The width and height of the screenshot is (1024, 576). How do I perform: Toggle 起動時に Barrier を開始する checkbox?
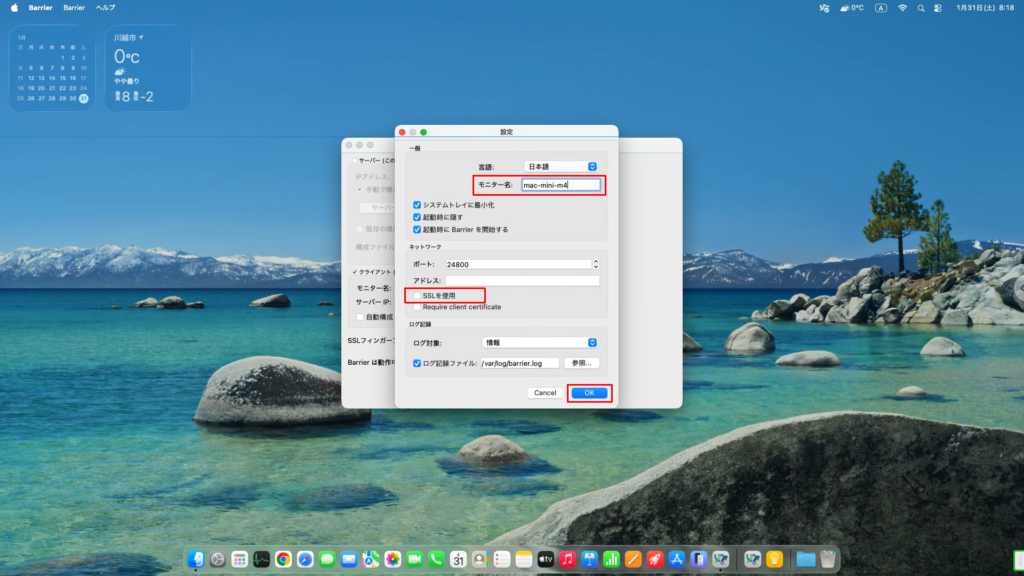pyautogui.click(x=418, y=229)
